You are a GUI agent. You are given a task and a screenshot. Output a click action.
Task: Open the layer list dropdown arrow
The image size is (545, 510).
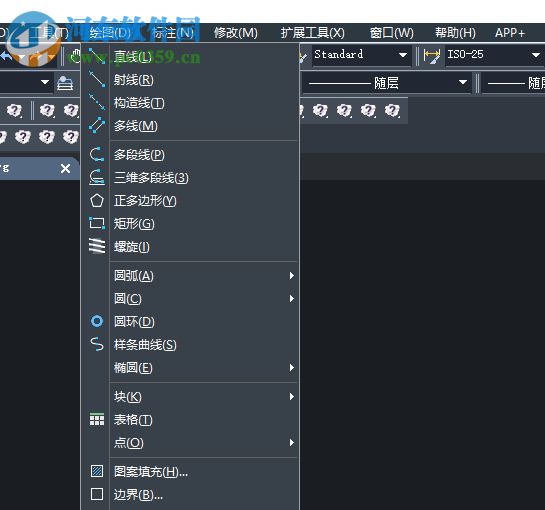[45, 82]
